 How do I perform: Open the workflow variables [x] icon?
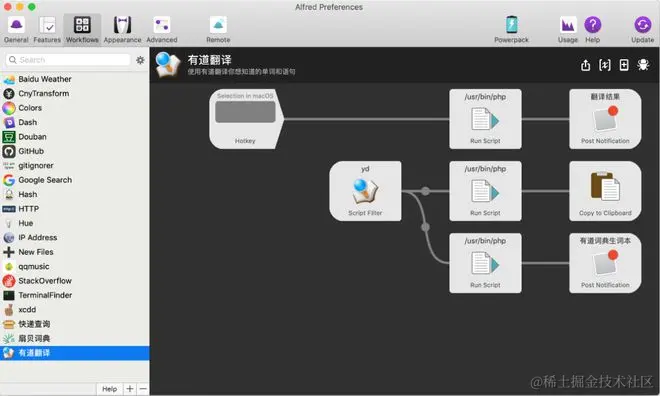(605, 65)
